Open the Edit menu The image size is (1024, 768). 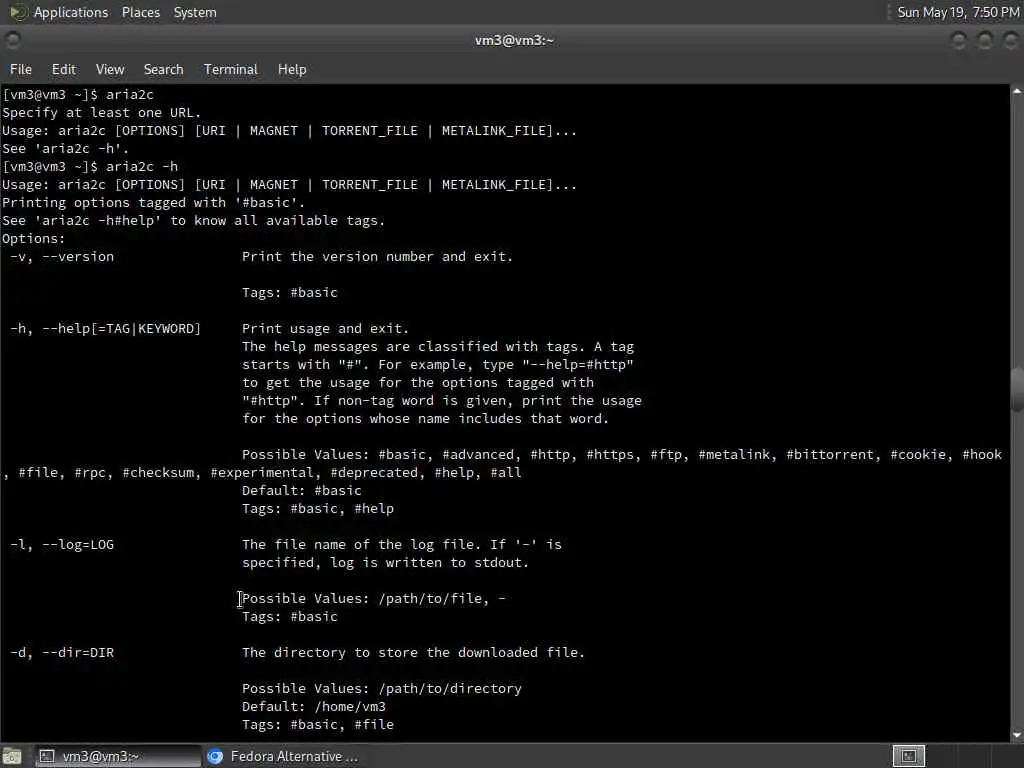tap(63, 69)
